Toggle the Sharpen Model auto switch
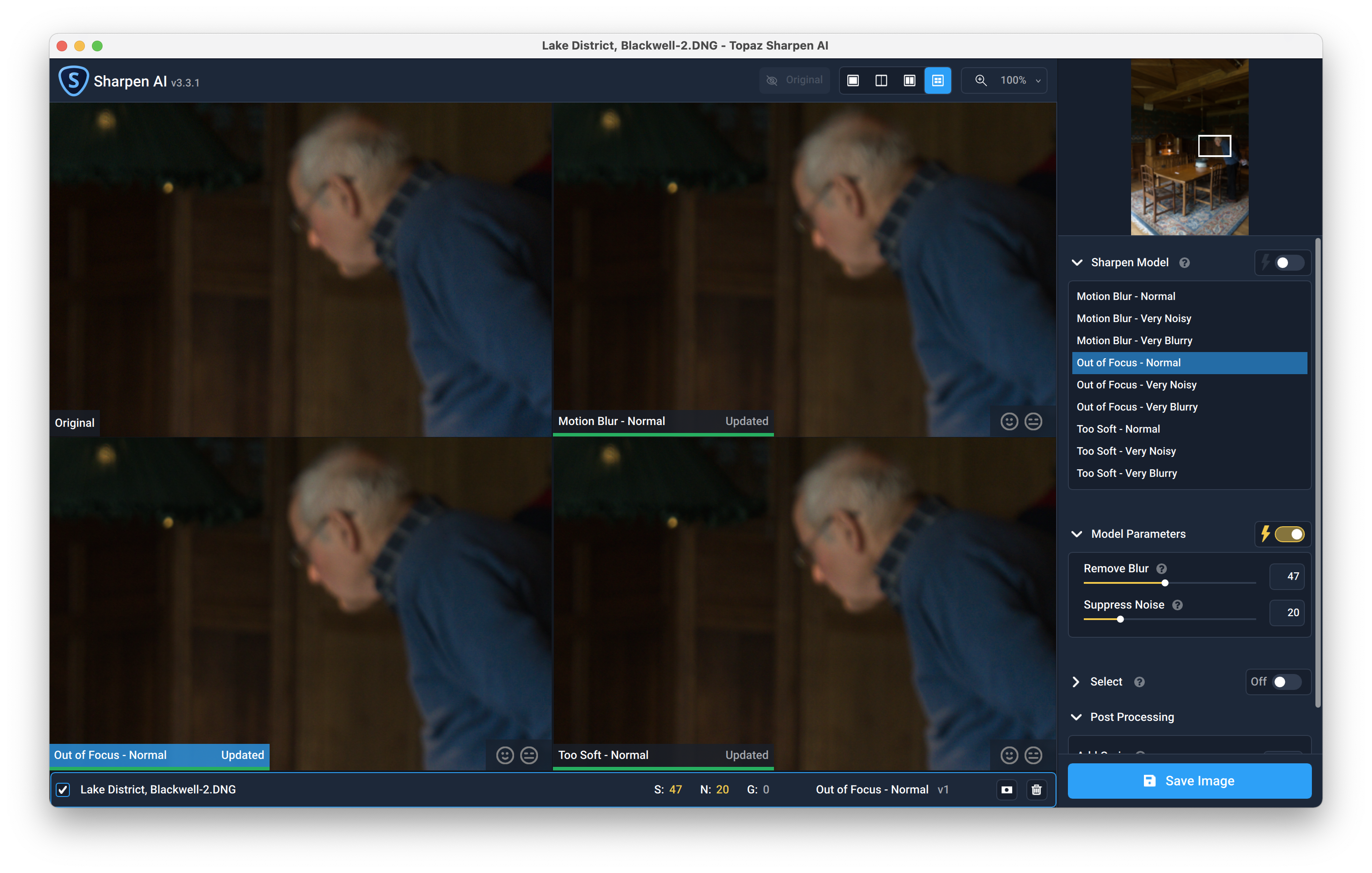 coord(1289,263)
